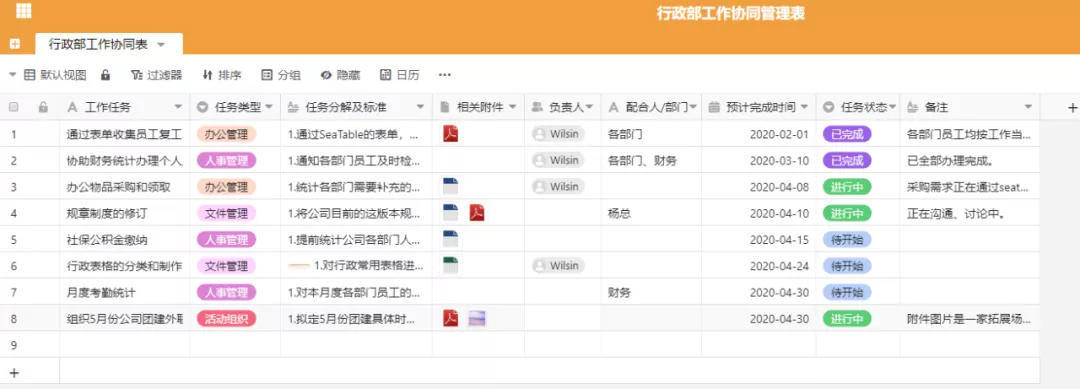Open the apps grid icon at top-left
1080x389 pixels.
[23, 10]
